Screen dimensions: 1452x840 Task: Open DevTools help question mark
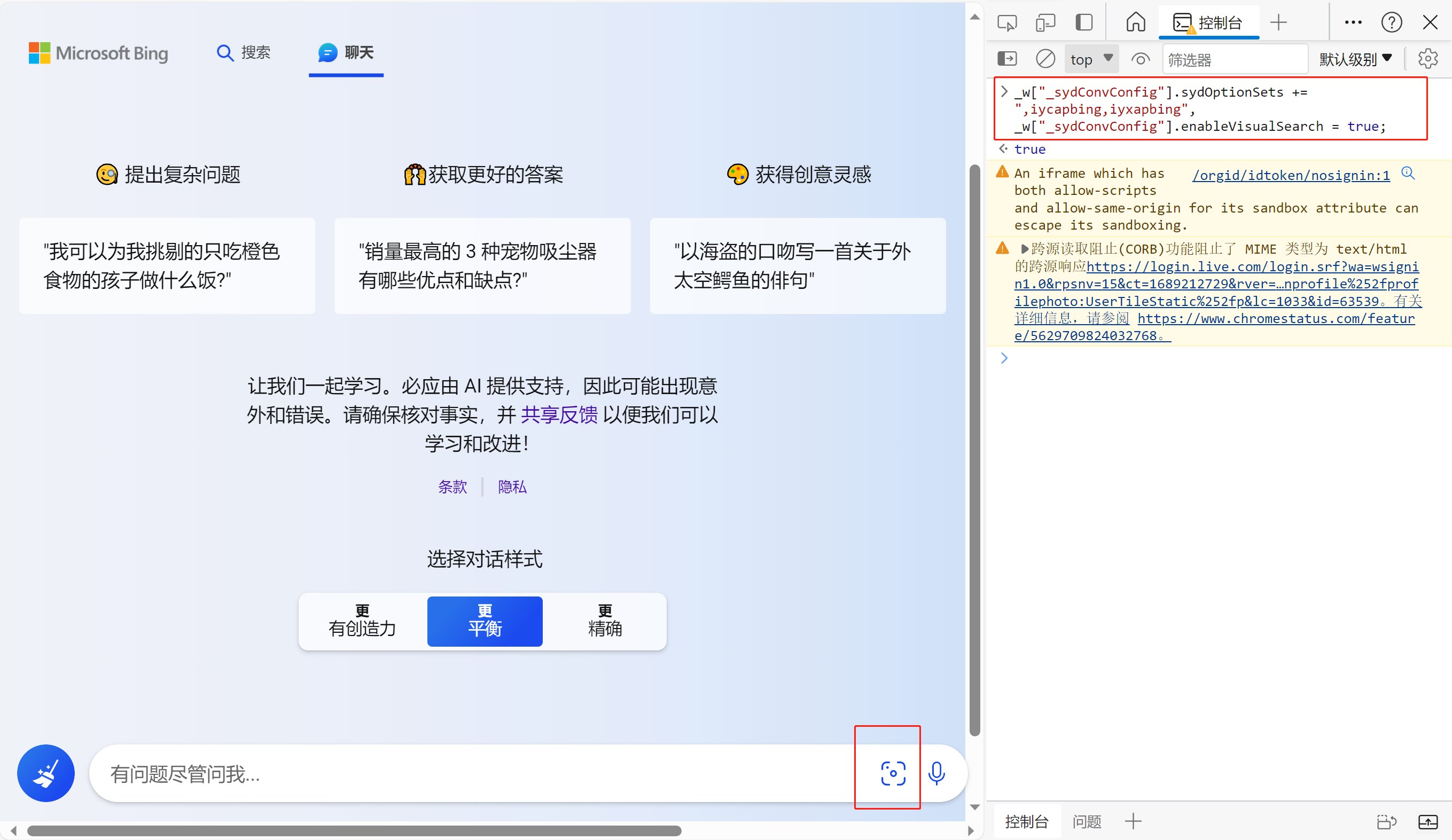(x=1391, y=22)
